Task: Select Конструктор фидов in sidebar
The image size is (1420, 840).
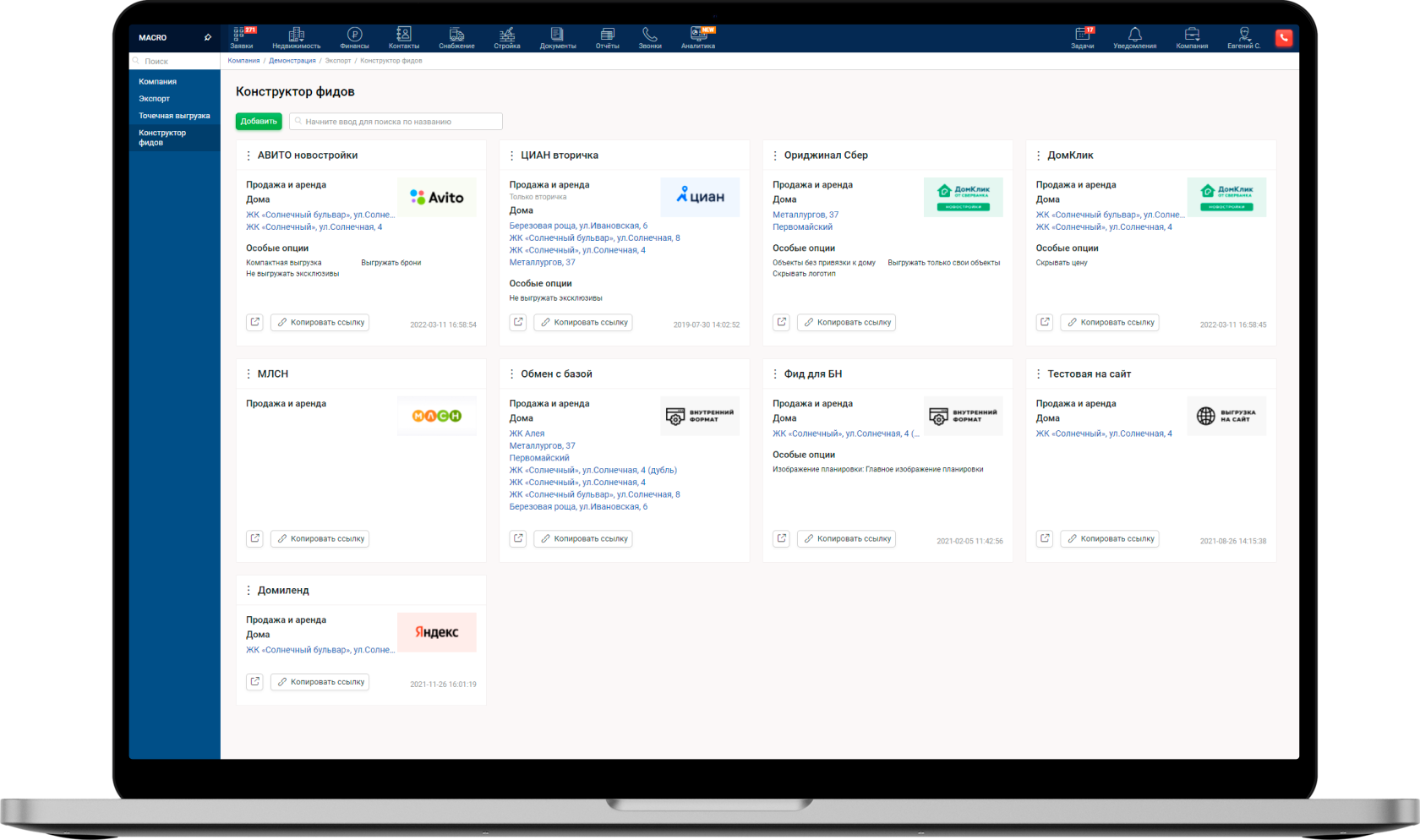Action: click(175, 138)
